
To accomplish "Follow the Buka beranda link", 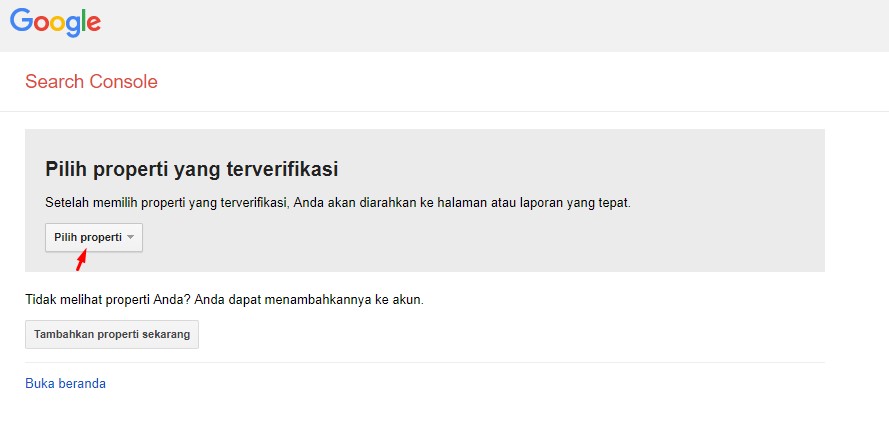I will coord(65,384).
